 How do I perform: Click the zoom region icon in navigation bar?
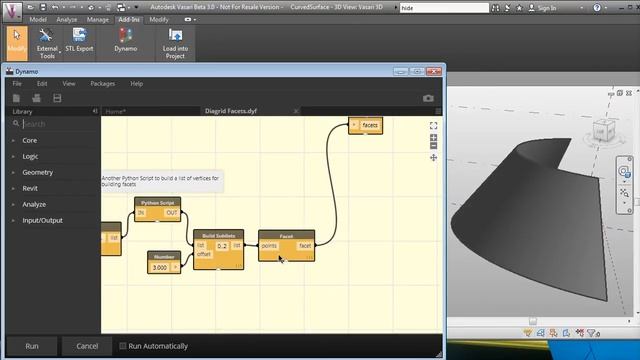[624, 192]
